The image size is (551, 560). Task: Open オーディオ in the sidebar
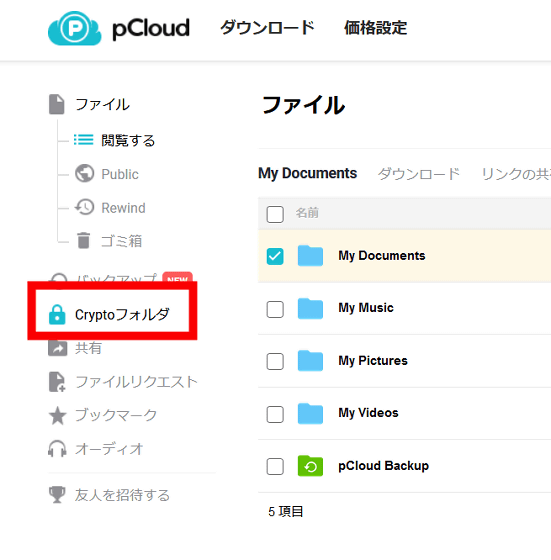(x=109, y=449)
